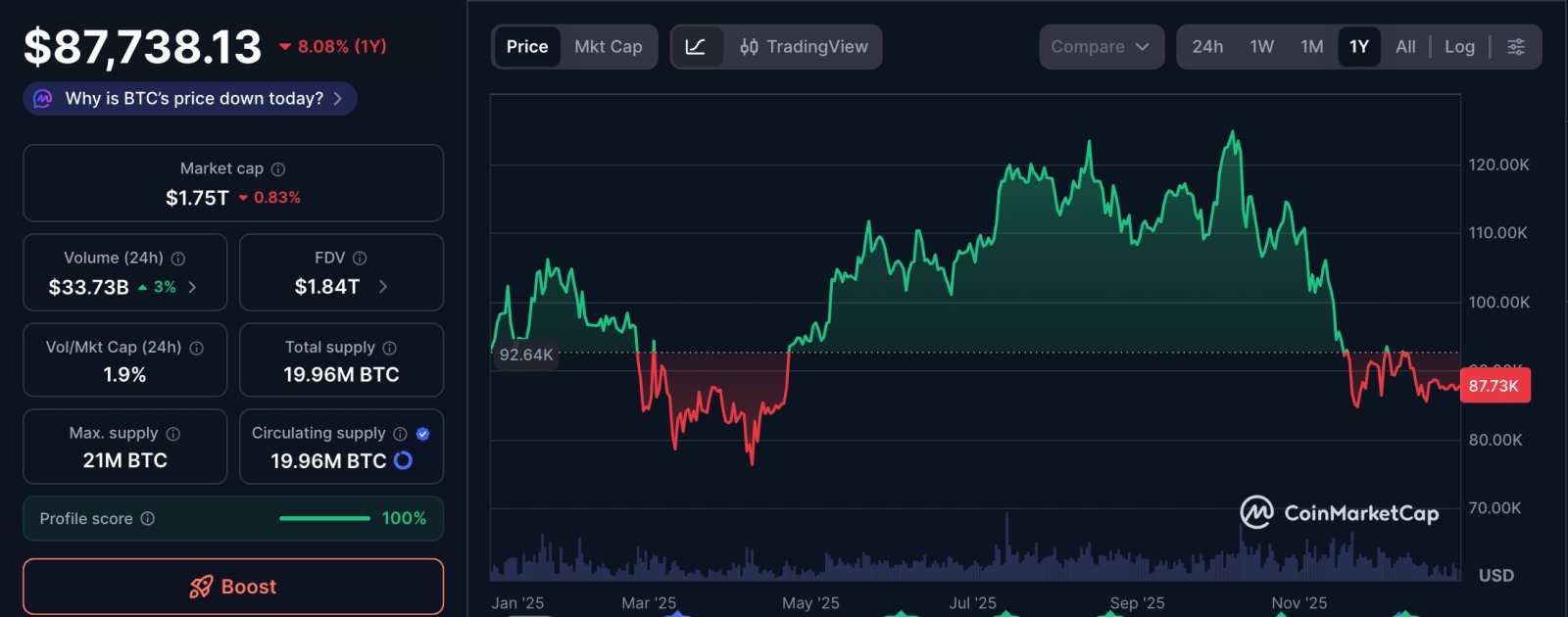Open the Profile score info icon
Viewport: 1568px width, 617px height.
[147, 519]
